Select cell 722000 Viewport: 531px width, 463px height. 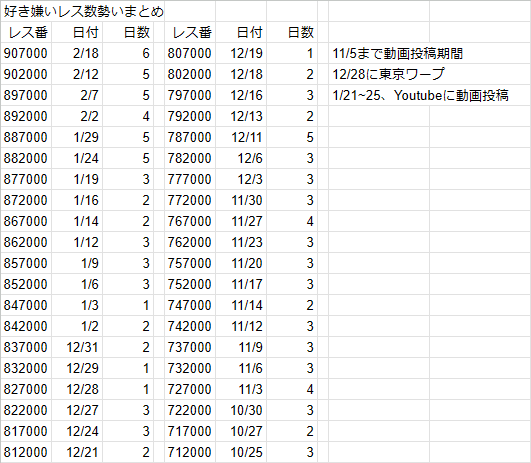(x=190, y=410)
